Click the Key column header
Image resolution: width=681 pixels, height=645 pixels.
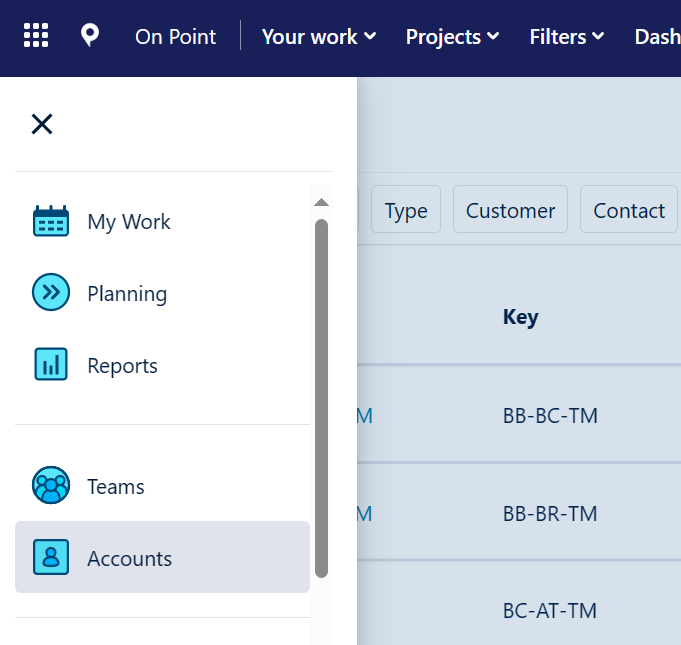click(521, 317)
